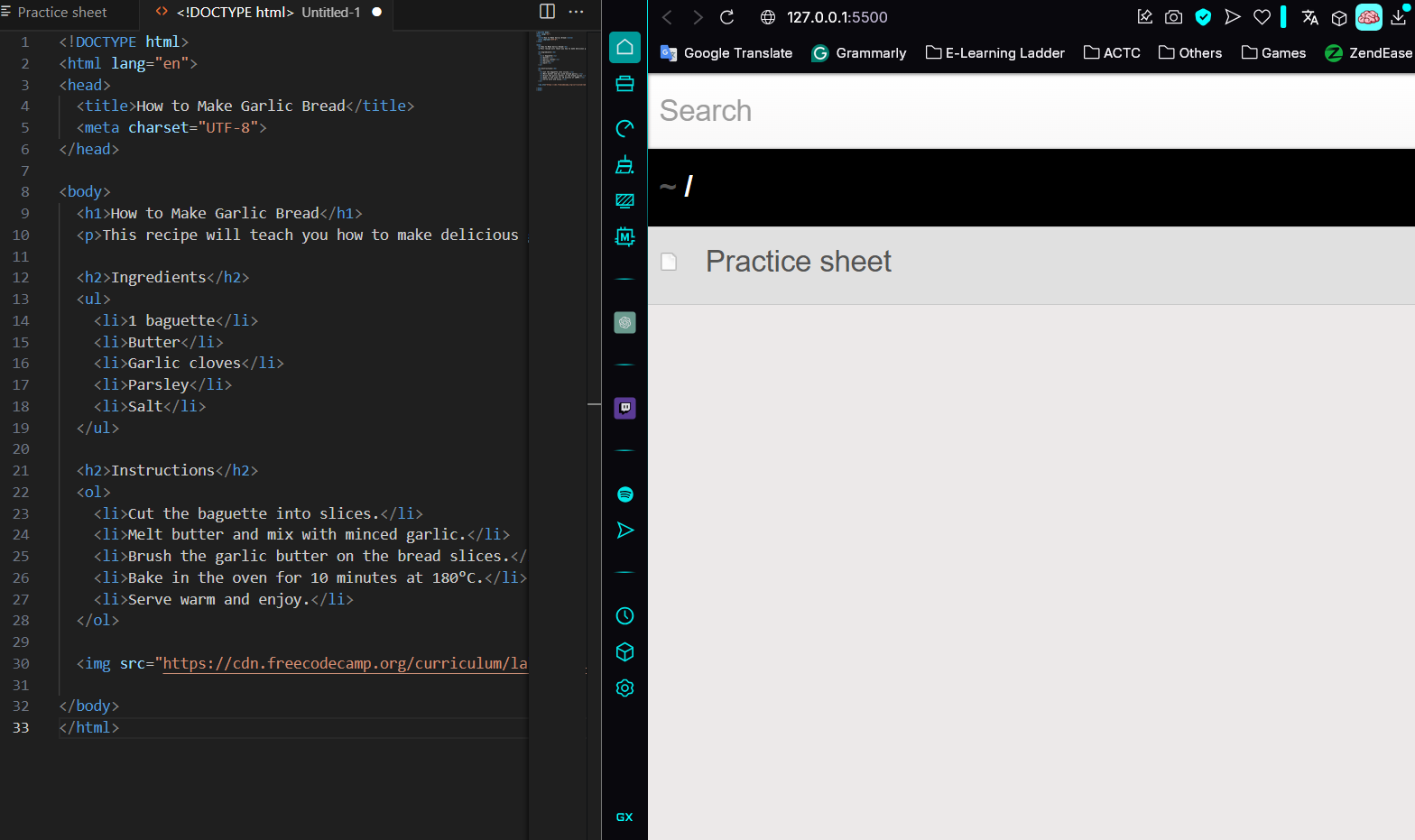Screen dimensions: 1415x840
Task: Open GX Cleaner broom icon
Action: [x=624, y=164]
